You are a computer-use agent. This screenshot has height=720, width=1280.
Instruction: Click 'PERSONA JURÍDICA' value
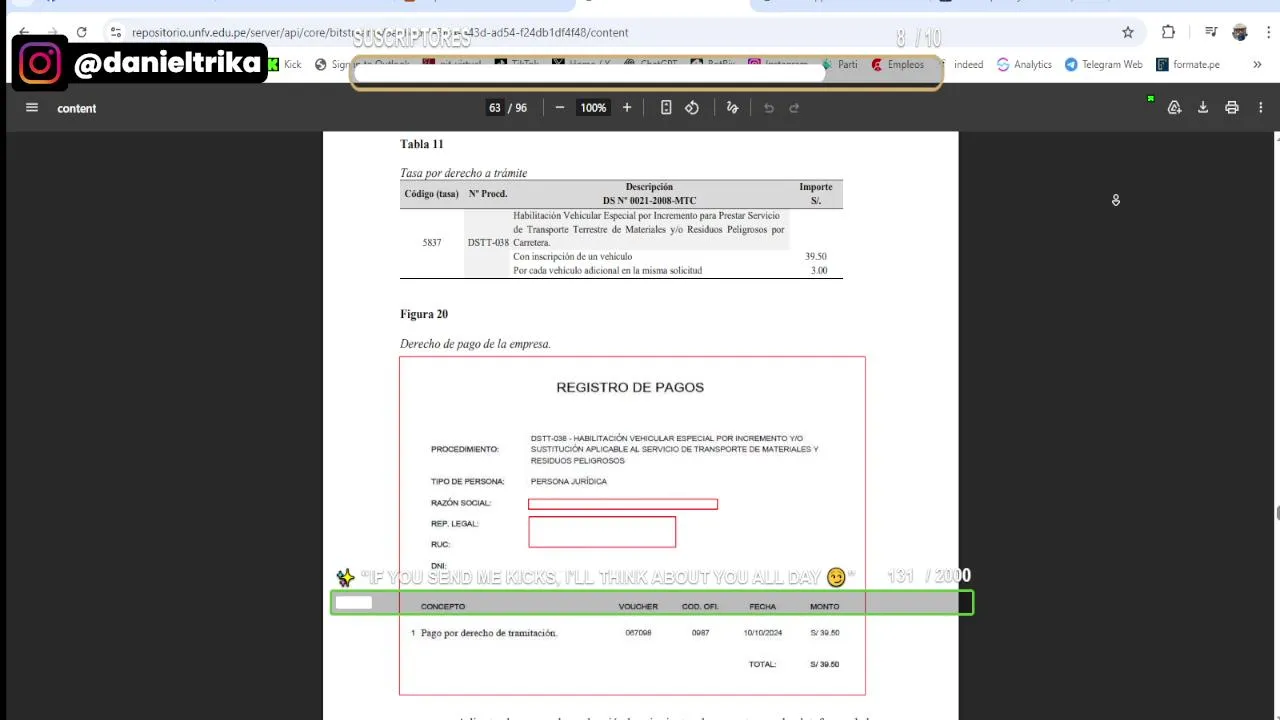(x=569, y=482)
